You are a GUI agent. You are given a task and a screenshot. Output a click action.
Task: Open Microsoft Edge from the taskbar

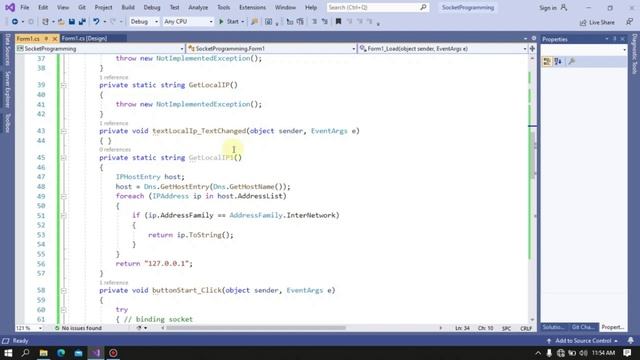(x=61, y=353)
